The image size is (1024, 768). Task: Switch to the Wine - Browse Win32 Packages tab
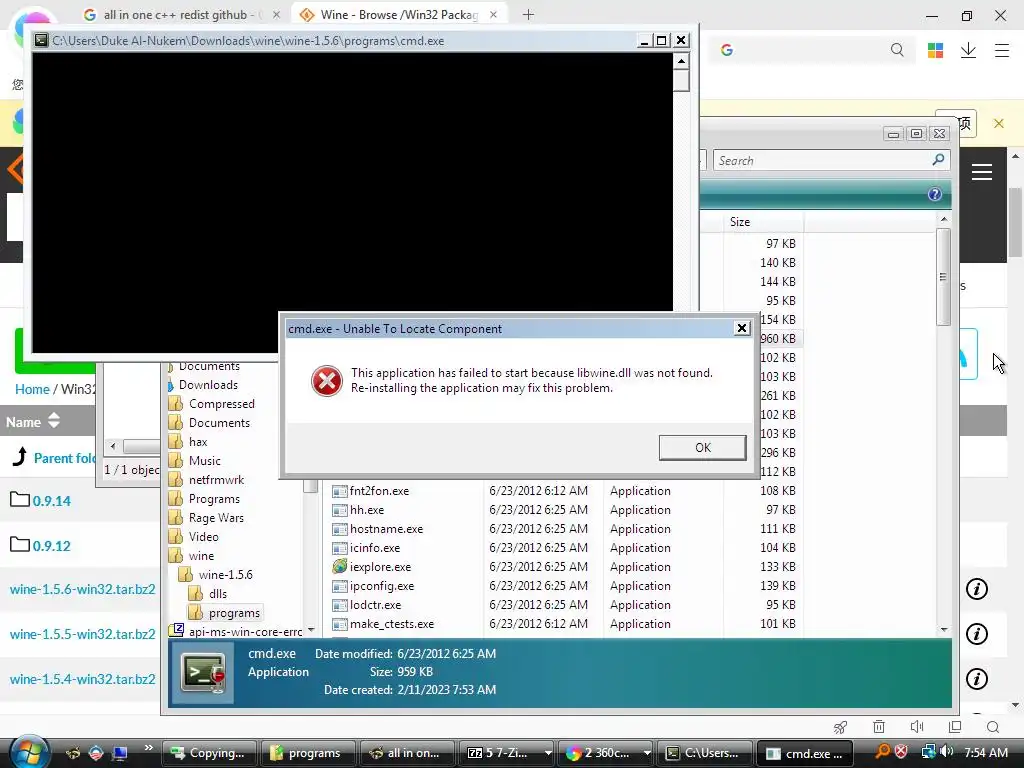[x=399, y=14]
